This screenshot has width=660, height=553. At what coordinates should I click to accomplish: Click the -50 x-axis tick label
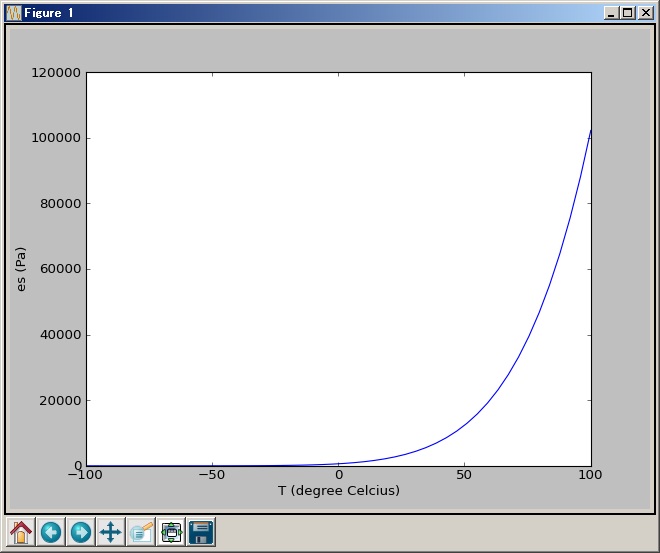coord(212,474)
